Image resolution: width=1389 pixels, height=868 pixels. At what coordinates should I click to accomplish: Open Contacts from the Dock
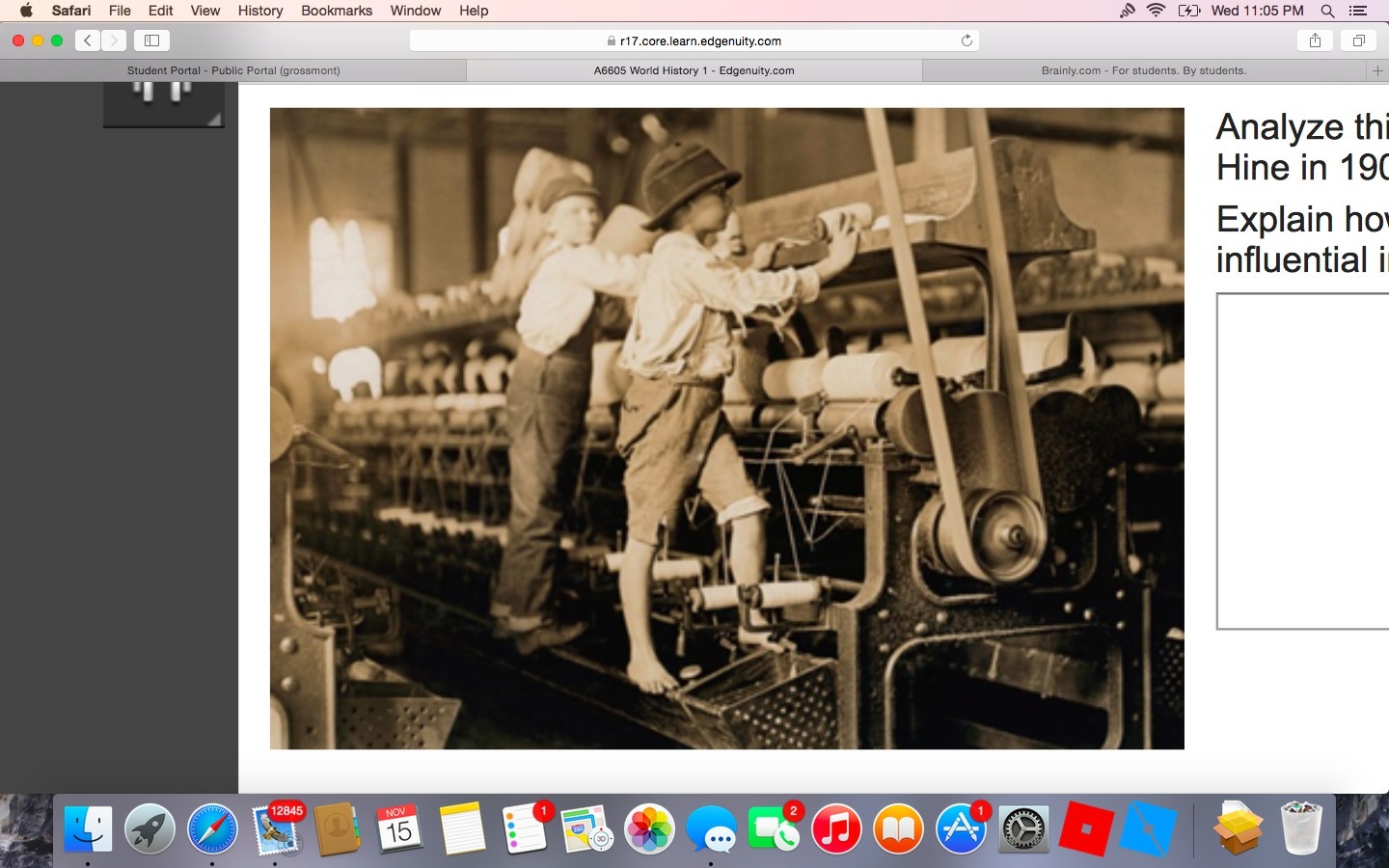[337, 828]
